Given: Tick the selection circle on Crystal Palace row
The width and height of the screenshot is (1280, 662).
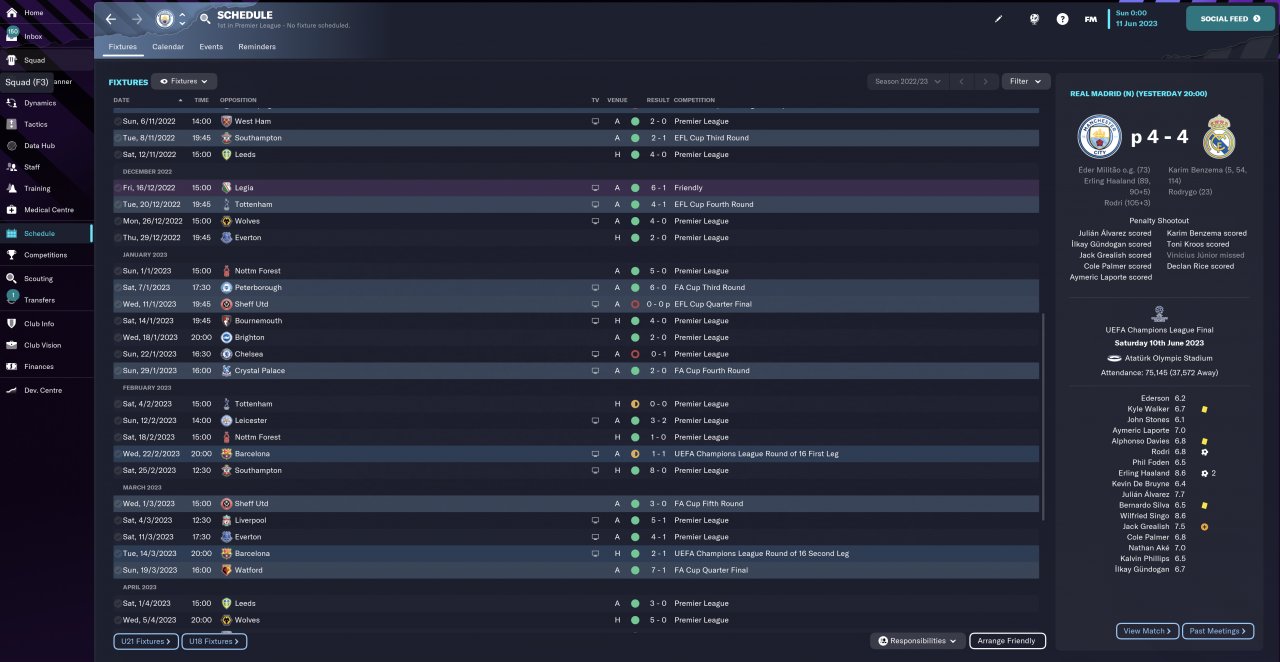Looking at the screenshot, I should click(x=117, y=371).
